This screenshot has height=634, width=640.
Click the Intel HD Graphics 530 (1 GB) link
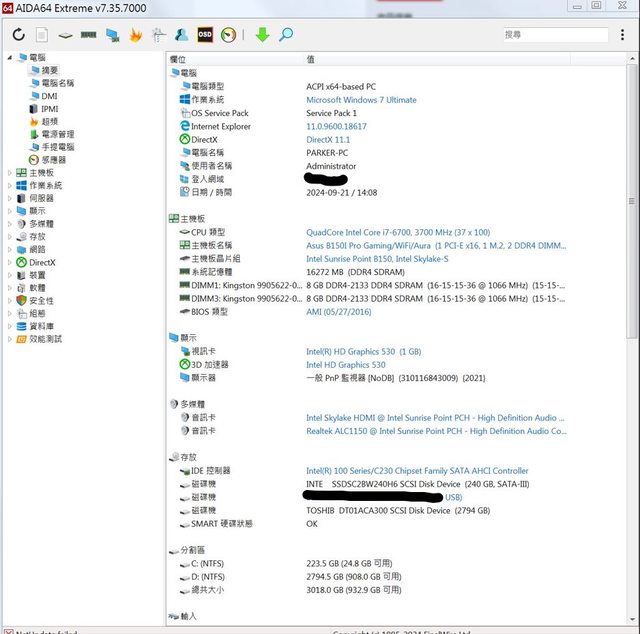pyautogui.click(x=363, y=352)
